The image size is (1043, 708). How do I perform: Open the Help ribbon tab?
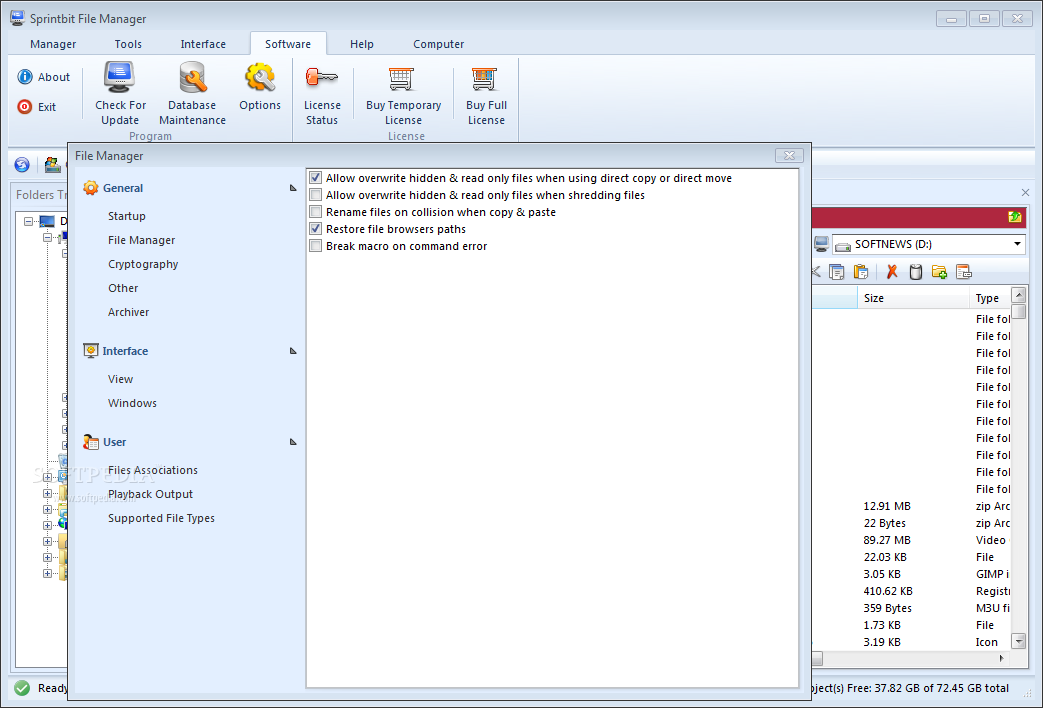362,44
